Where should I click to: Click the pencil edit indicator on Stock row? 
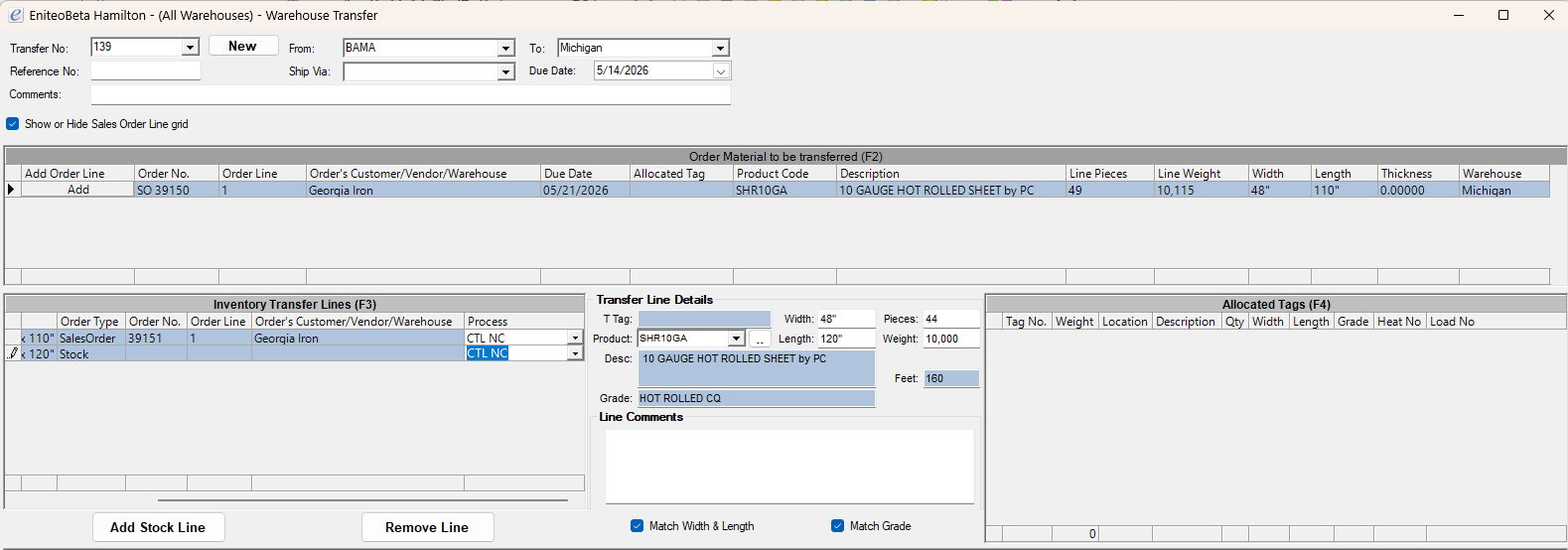13,353
